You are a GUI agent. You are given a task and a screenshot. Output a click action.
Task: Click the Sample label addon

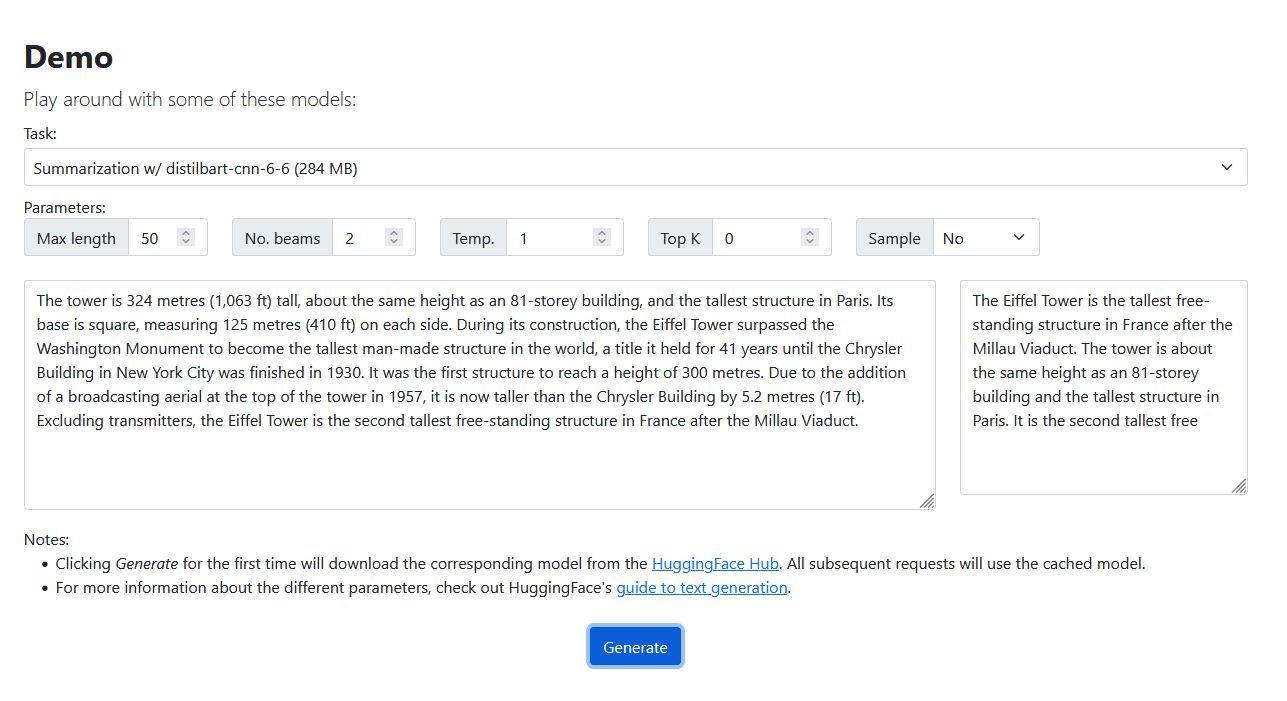point(895,237)
